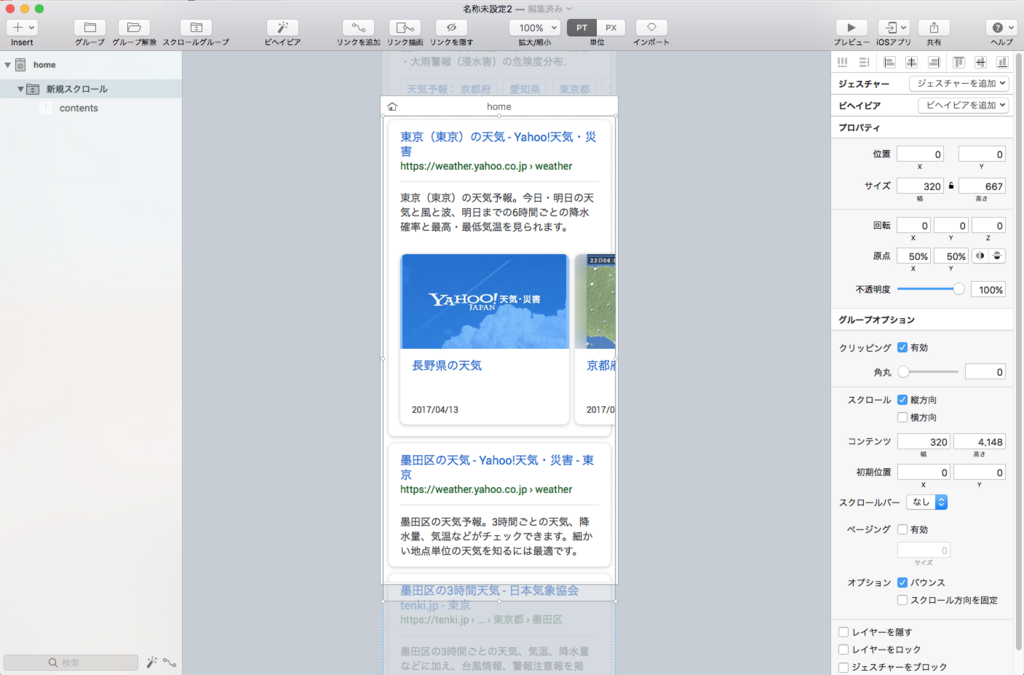Open the Insert plus menu

(x=22, y=27)
